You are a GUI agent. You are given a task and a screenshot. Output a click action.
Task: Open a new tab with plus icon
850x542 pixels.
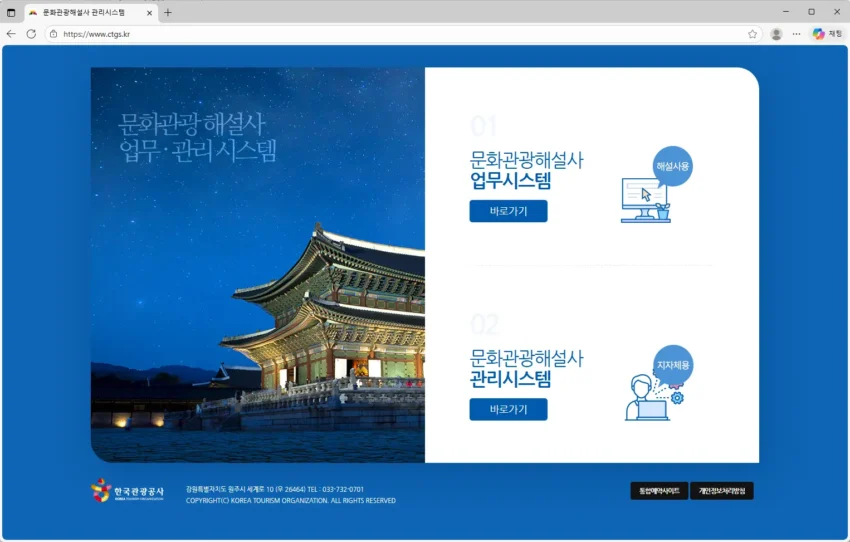point(168,12)
